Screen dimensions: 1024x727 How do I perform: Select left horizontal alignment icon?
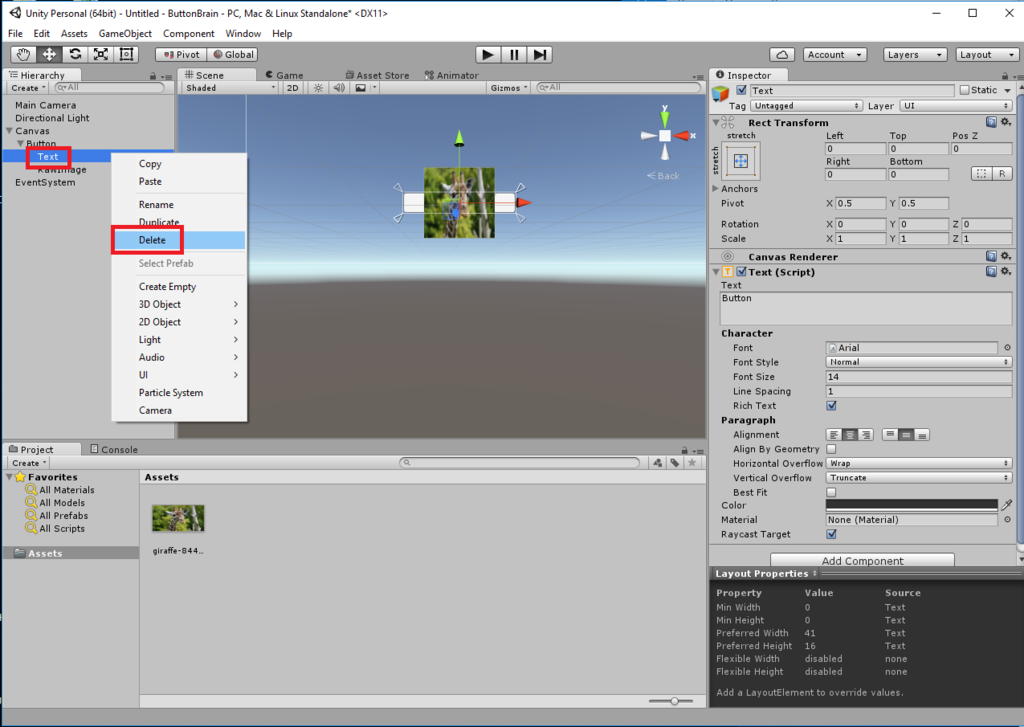(x=834, y=435)
